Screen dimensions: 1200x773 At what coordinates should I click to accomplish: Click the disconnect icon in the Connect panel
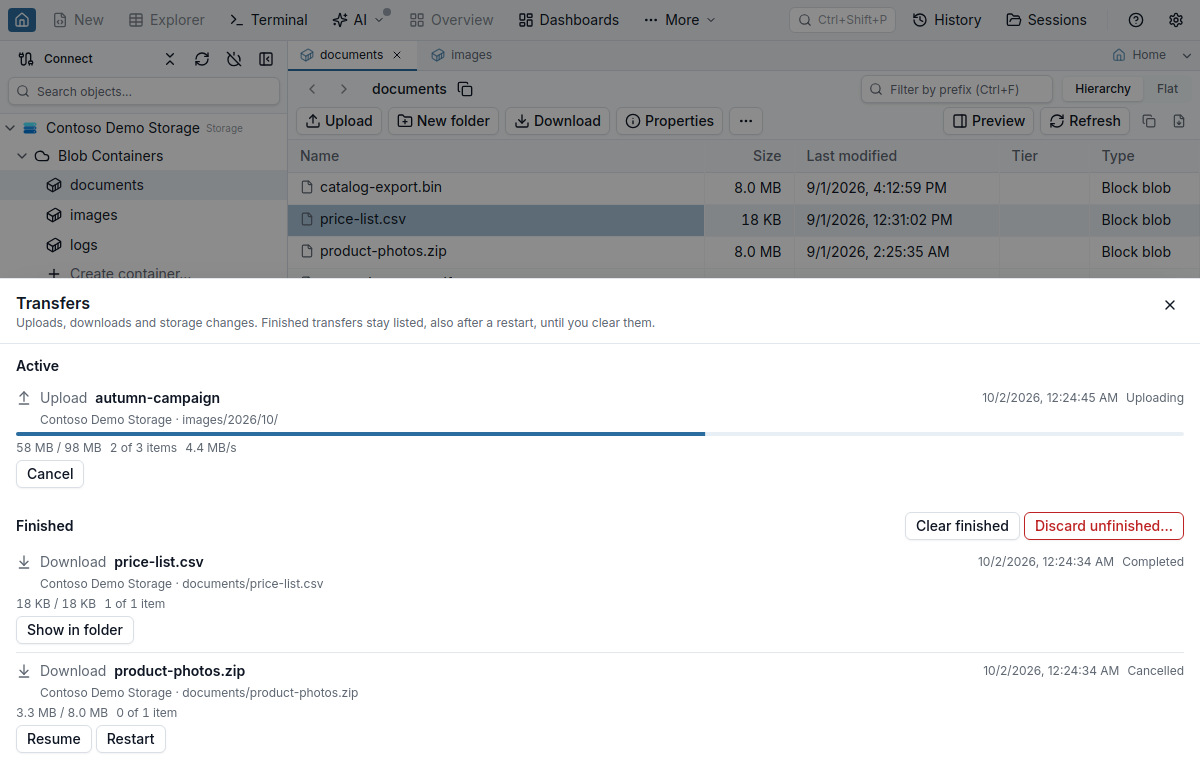click(234, 59)
